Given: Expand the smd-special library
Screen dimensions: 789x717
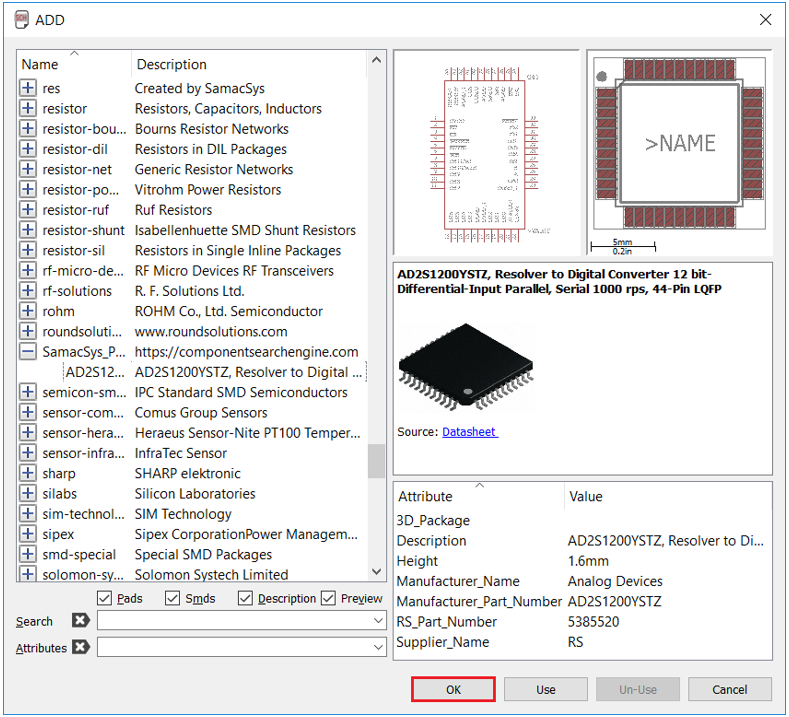Looking at the screenshot, I should tap(28, 554).
